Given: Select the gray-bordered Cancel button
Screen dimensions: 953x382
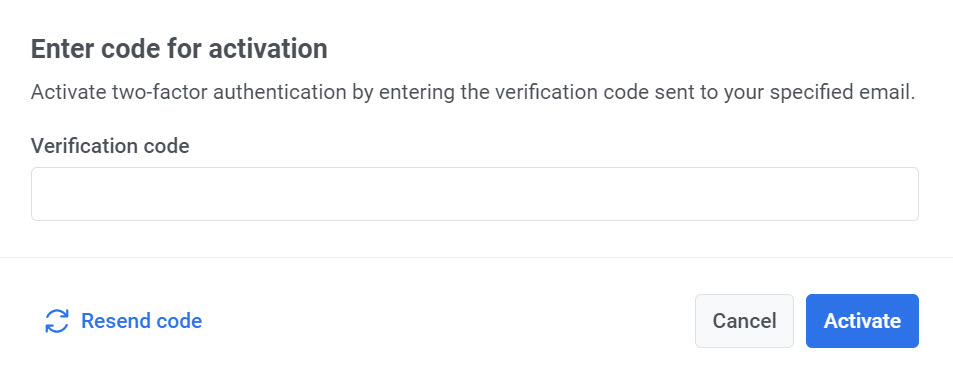Looking at the screenshot, I should pyautogui.click(x=745, y=321).
